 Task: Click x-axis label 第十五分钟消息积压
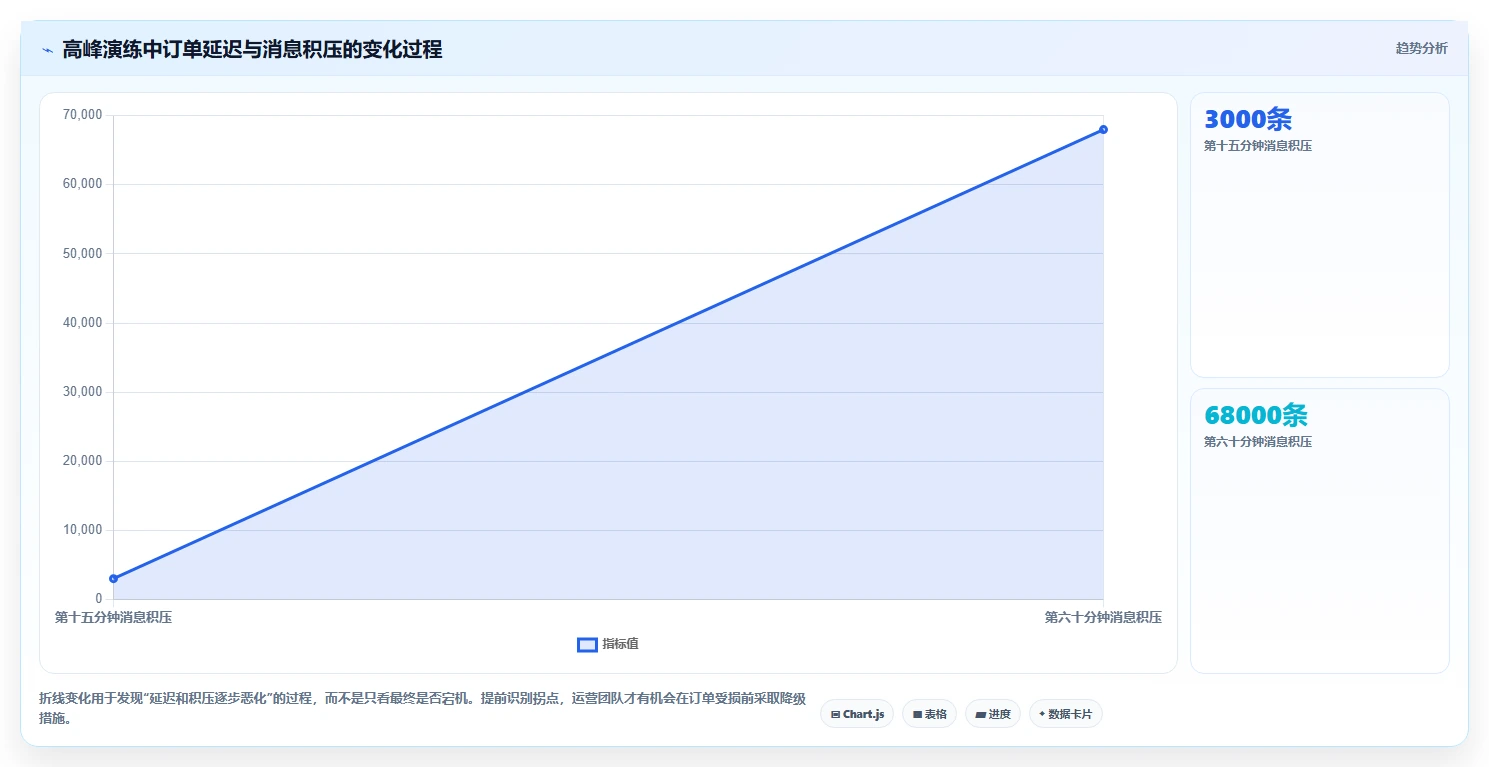tap(113, 617)
